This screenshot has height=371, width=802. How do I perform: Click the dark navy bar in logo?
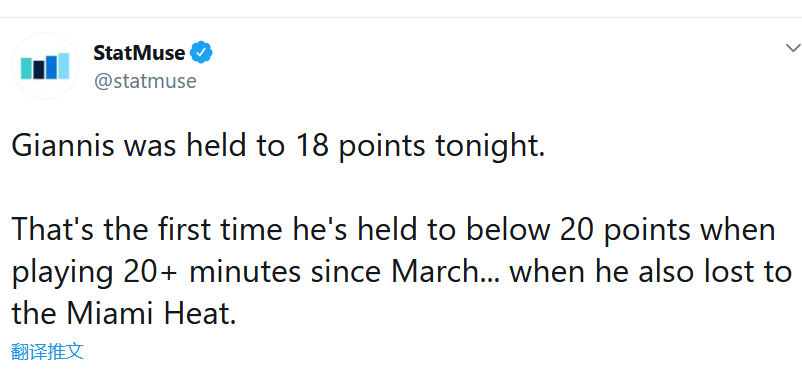pyautogui.click(x=39, y=70)
